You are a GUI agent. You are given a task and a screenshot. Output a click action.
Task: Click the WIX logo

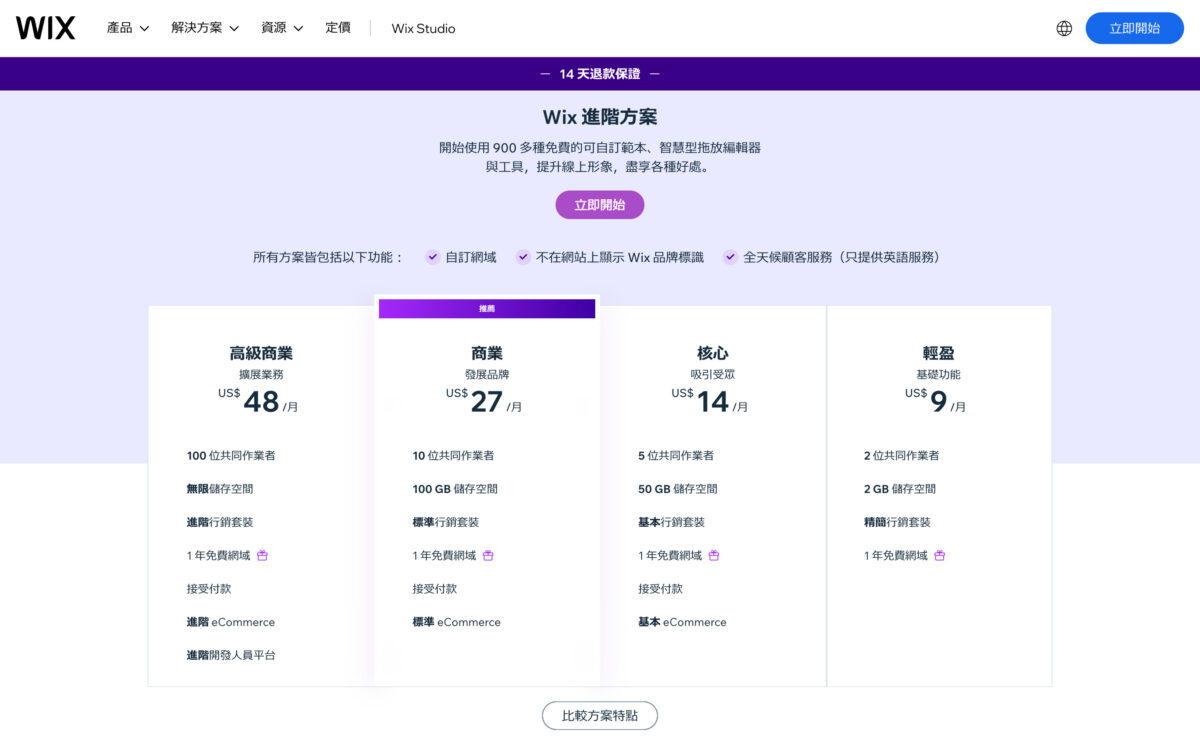point(45,28)
